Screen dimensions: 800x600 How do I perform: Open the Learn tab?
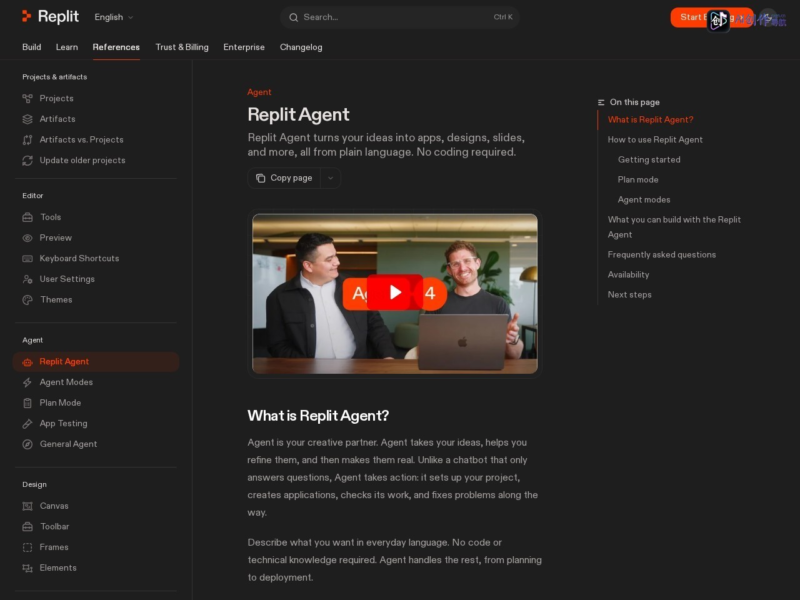(67, 47)
